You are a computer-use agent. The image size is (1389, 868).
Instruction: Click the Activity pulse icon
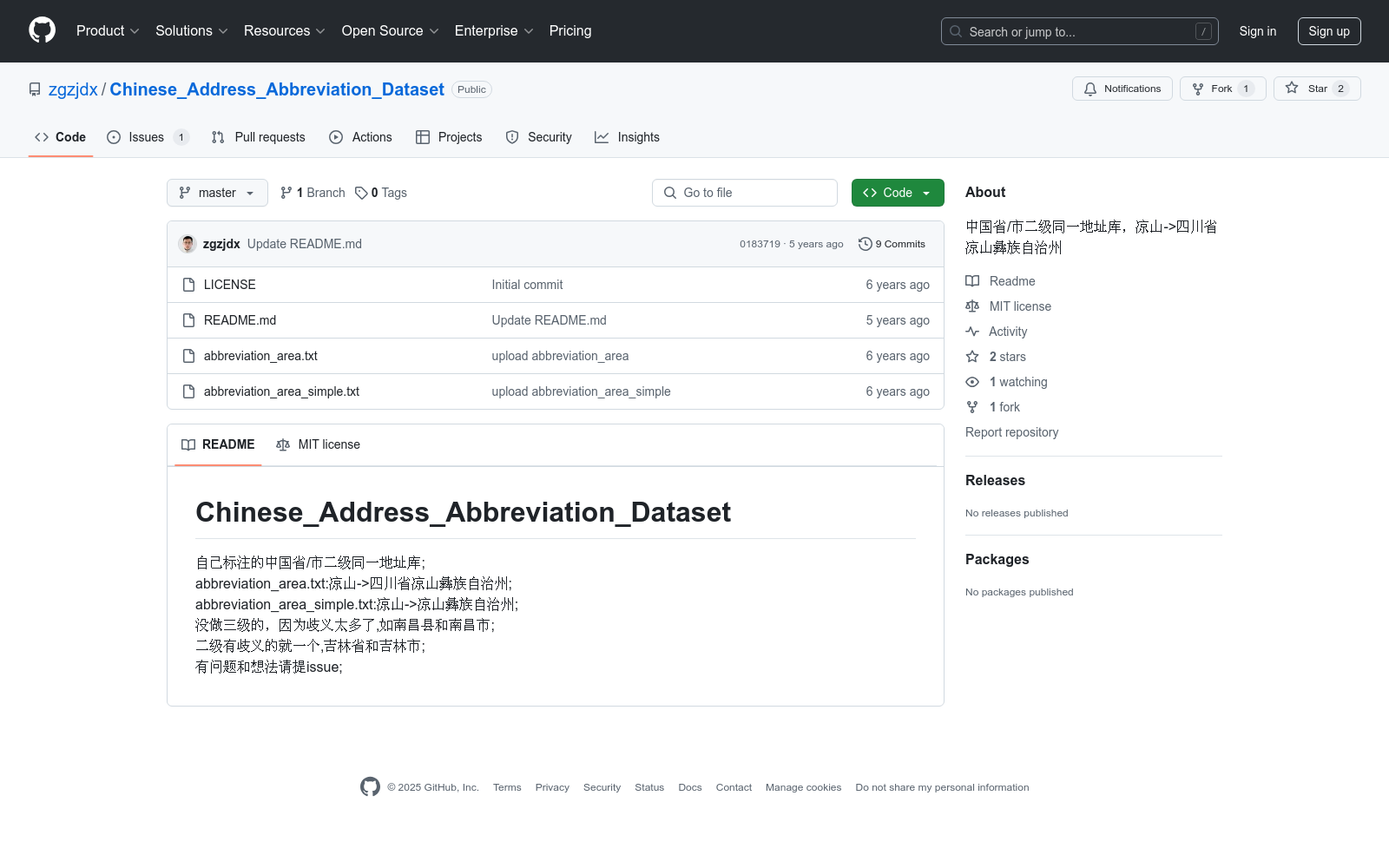(972, 332)
